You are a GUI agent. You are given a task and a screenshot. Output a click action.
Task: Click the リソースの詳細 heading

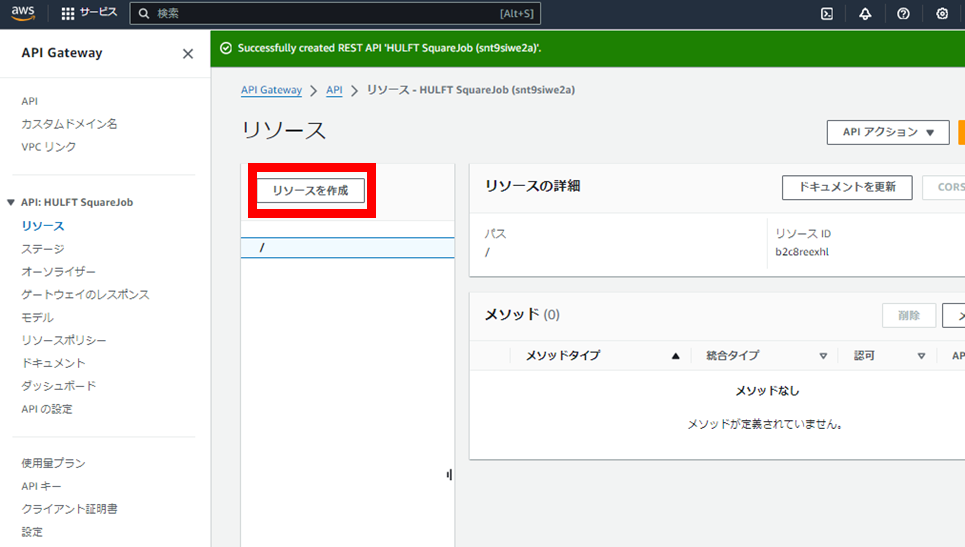click(532, 186)
